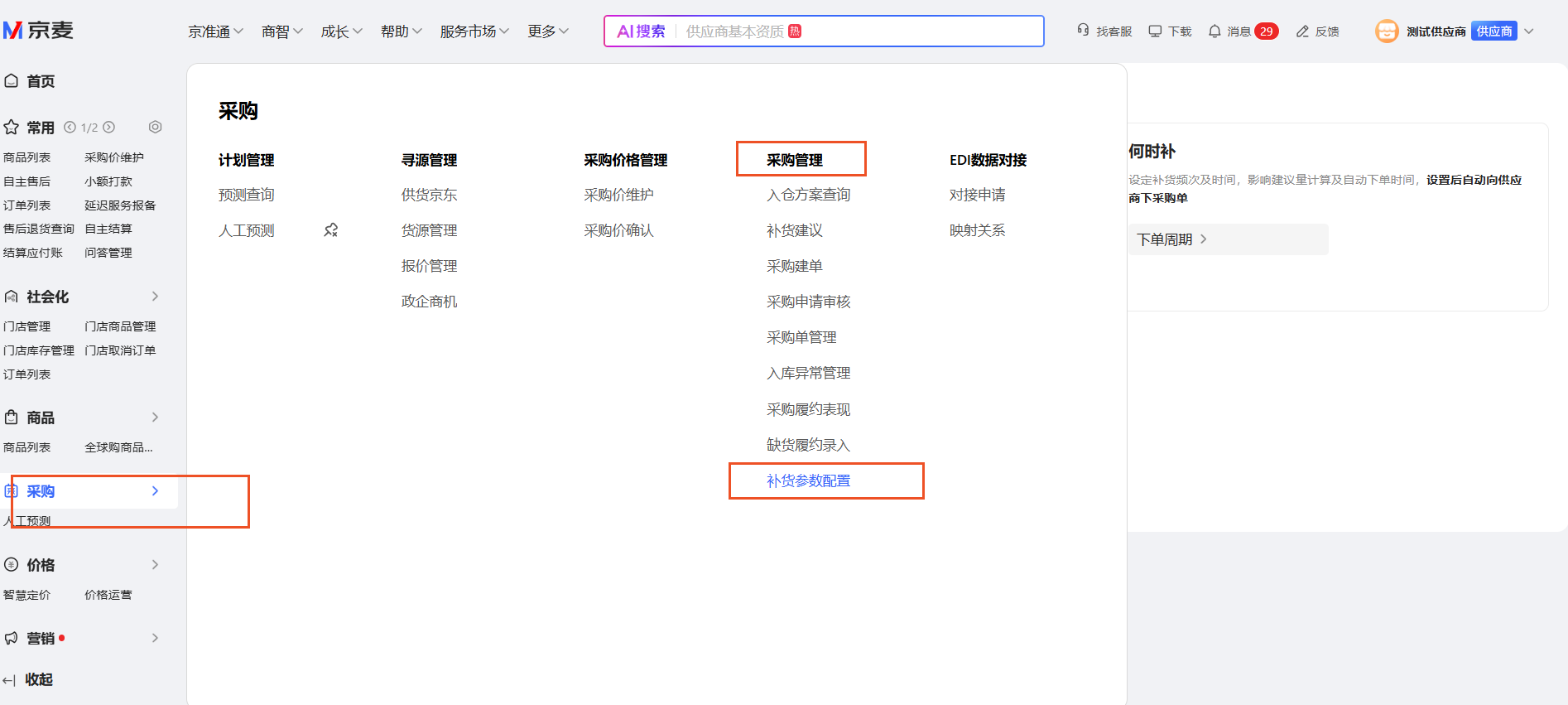Screen dimensions: 1568x705
Task: Expand the 京准通 dropdown menu
Action: pyautogui.click(x=215, y=31)
